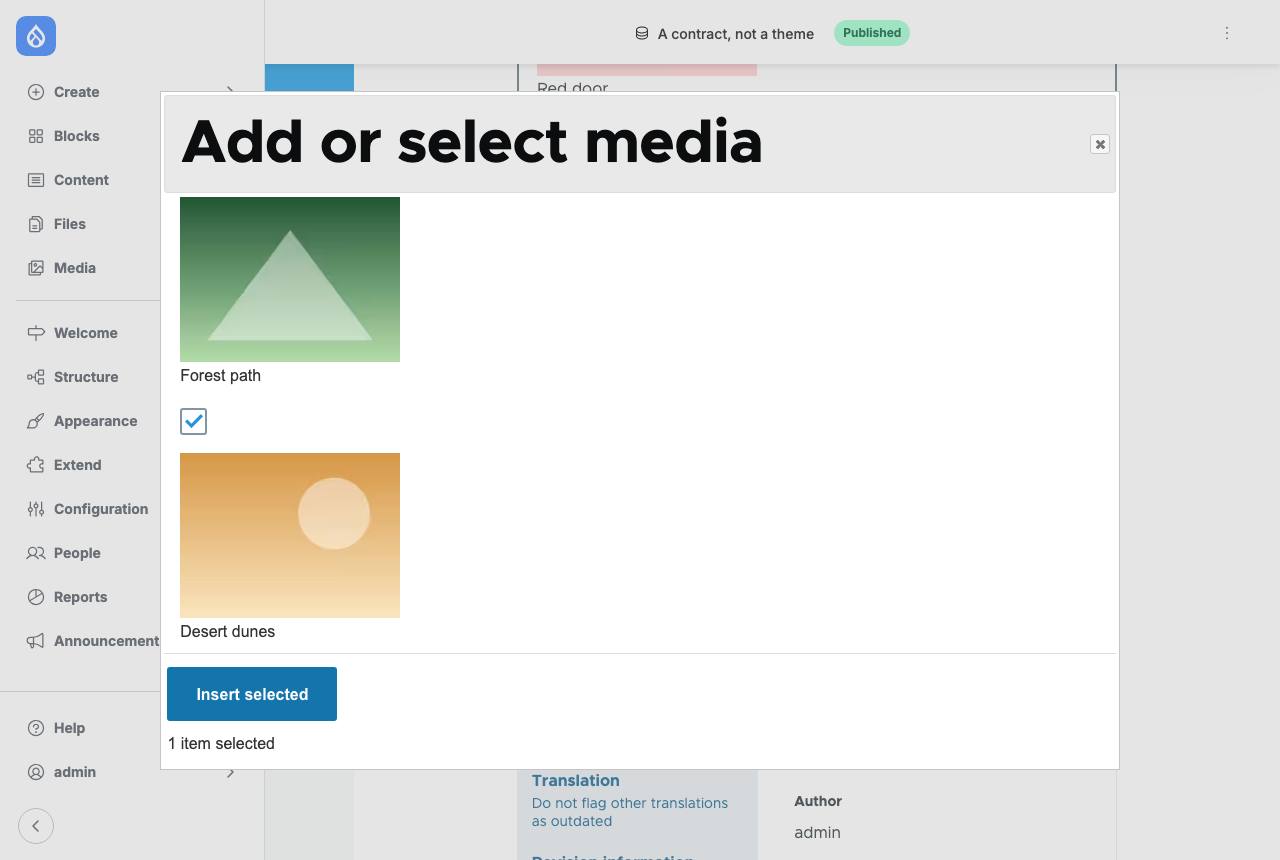
Task: Click the database icon beside page title
Action: point(642,33)
